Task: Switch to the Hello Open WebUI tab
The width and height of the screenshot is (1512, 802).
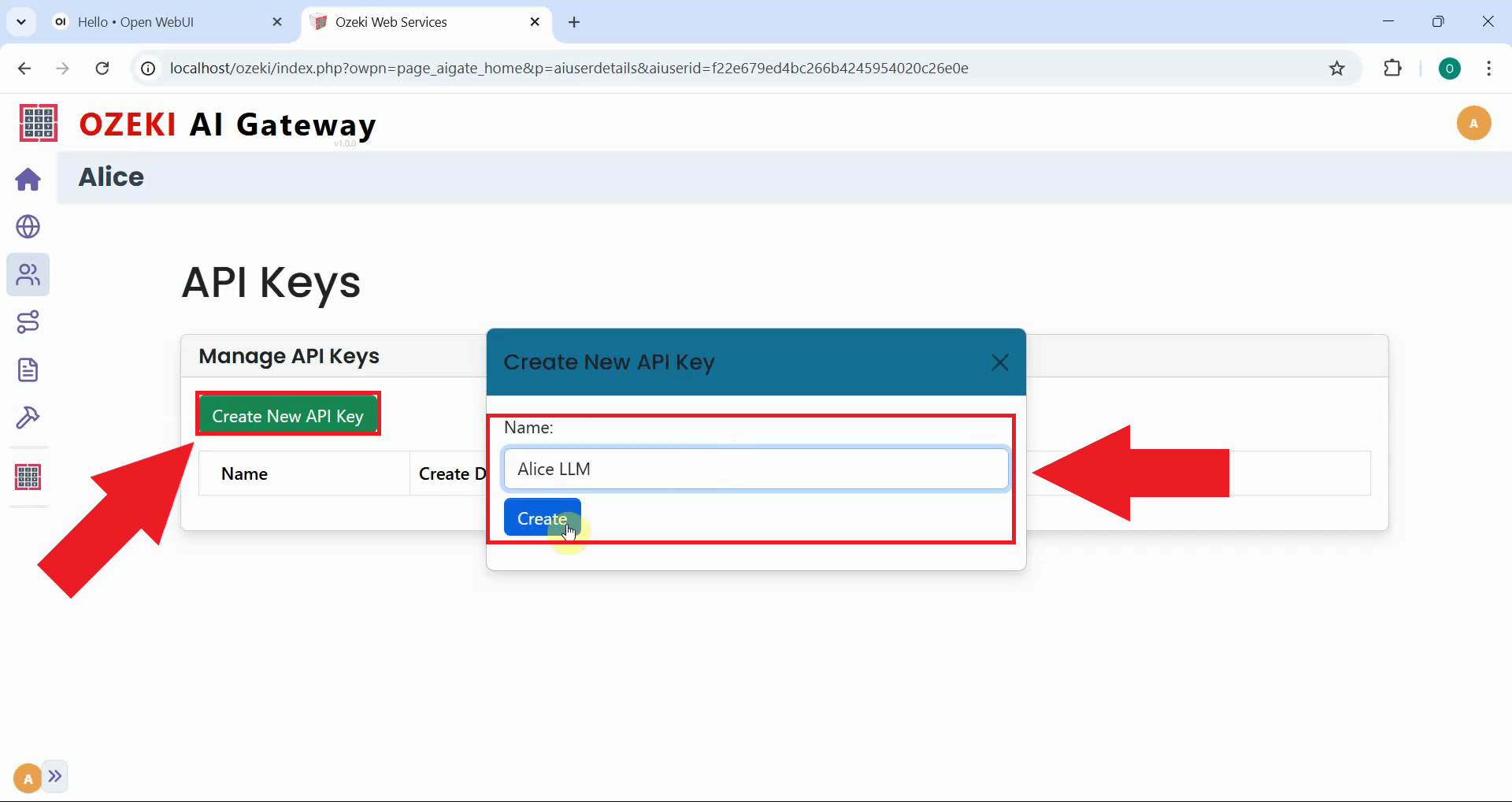Action: pos(138,22)
